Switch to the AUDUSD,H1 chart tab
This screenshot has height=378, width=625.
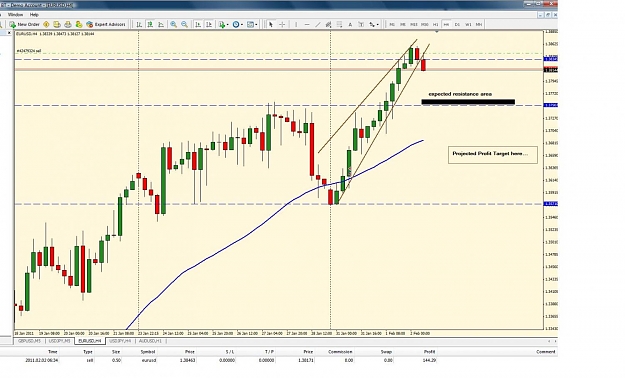(x=150, y=341)
